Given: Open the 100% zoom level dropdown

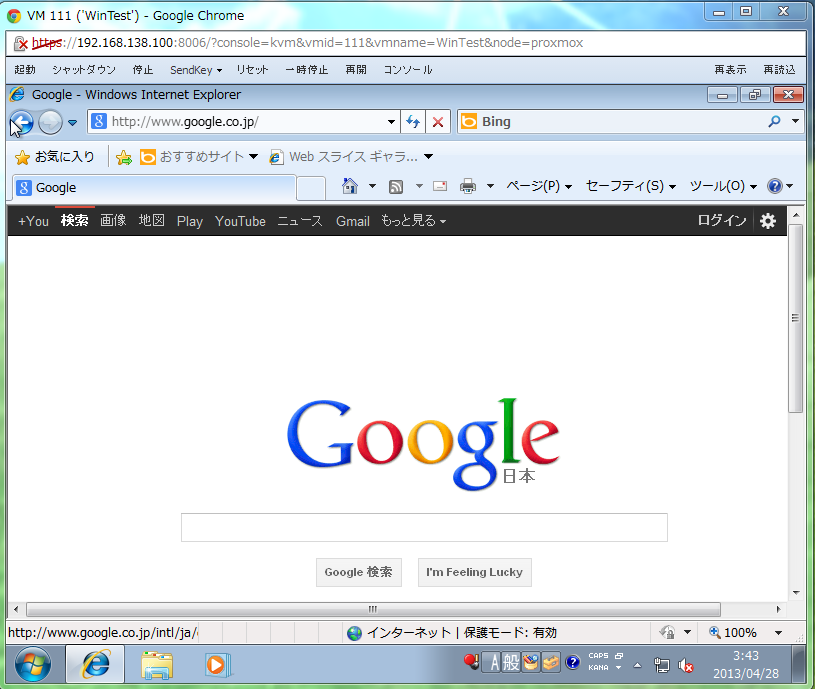Looking at the screenshot, I should point(778,633).
